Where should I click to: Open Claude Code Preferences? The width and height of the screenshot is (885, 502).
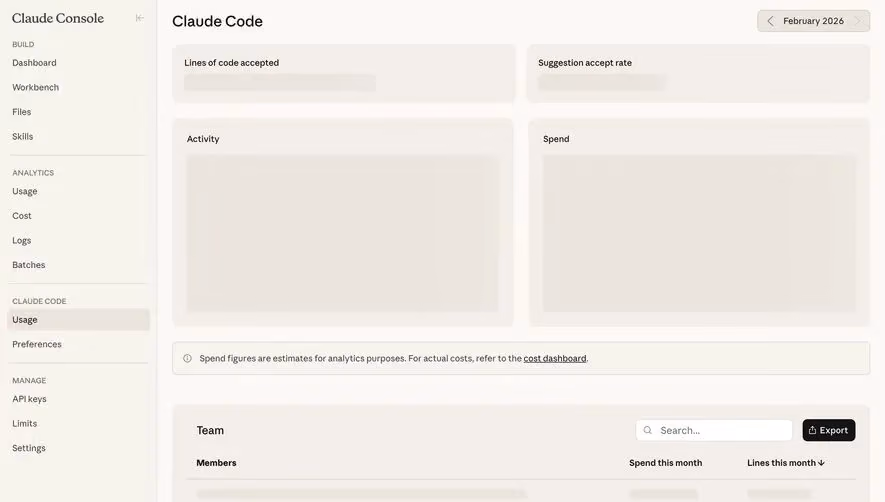click(37, 344)
